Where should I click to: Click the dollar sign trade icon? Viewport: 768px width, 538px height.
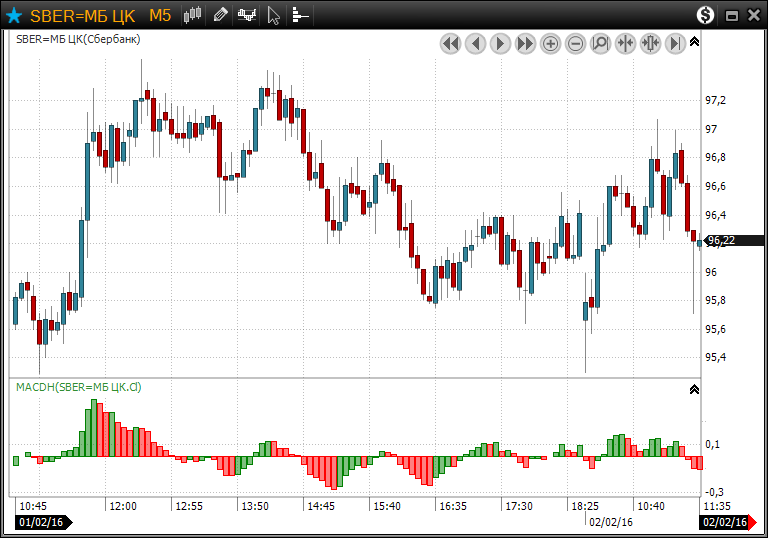706,15
